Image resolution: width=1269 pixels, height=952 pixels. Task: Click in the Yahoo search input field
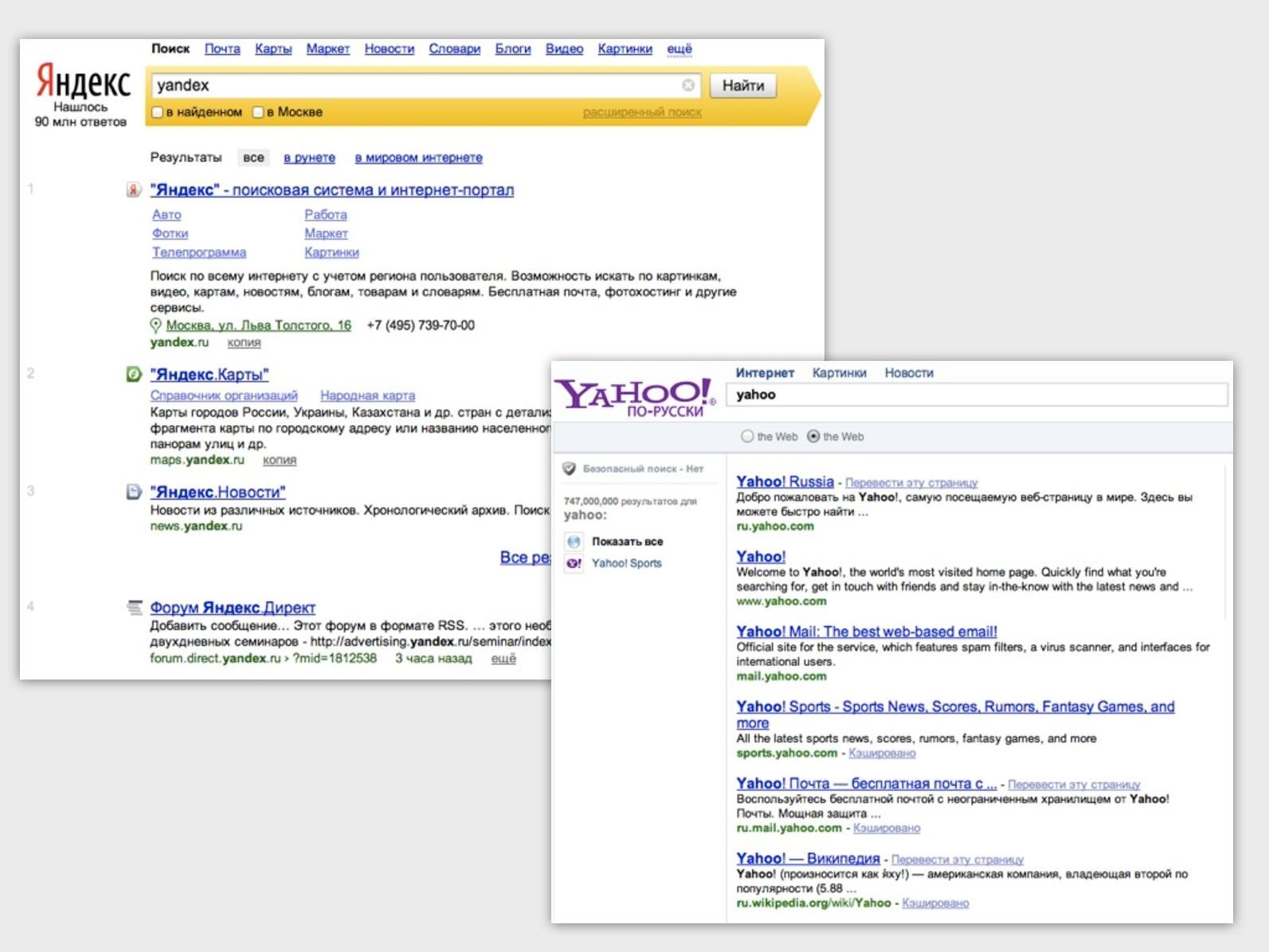click(977, 395)
